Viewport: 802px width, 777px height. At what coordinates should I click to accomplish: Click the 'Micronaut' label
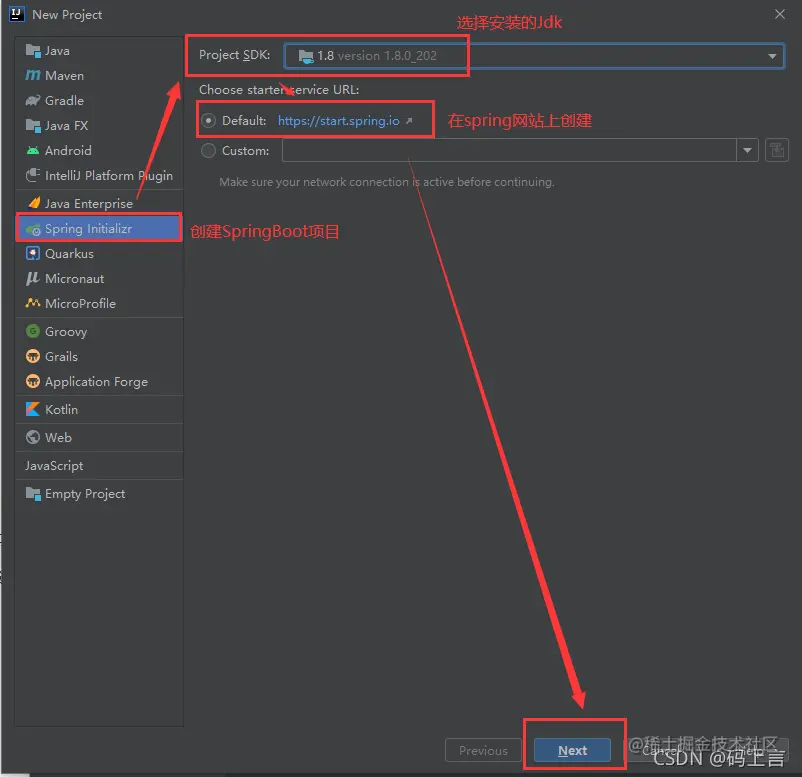click(x=75, y=279)
